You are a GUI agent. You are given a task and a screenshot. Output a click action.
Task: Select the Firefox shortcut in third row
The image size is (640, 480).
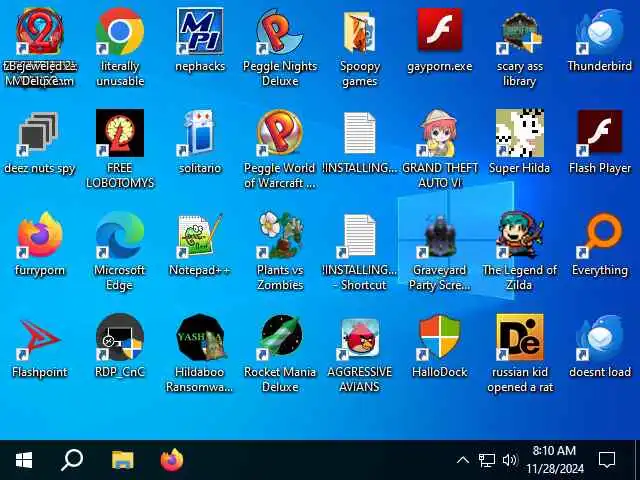click(40, 235)
